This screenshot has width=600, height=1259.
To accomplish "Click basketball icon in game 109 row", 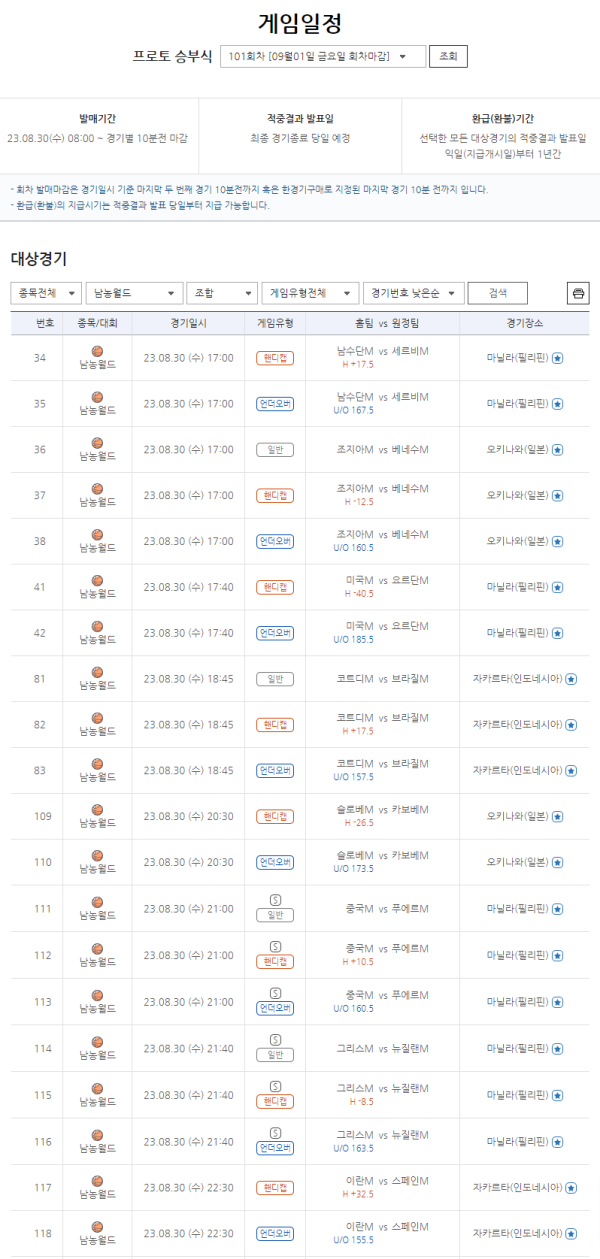I will click(x=97, y=809).
